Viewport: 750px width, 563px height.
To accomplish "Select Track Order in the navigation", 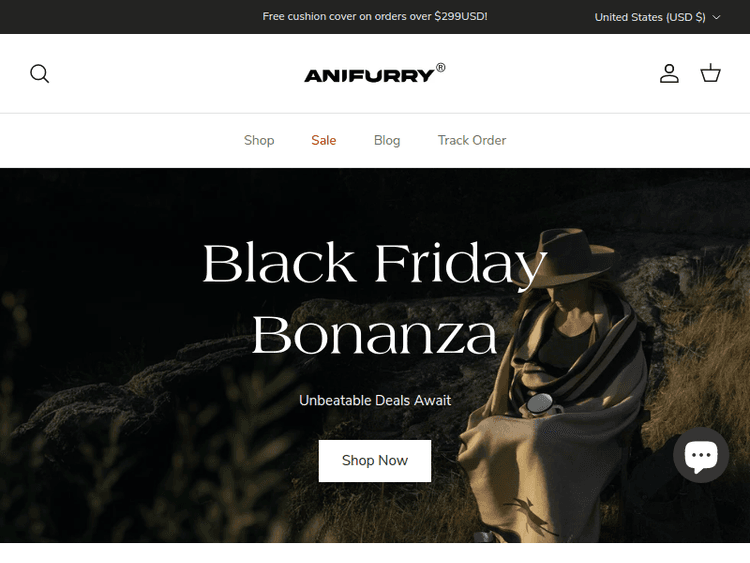I will click(x=472, y=140).
